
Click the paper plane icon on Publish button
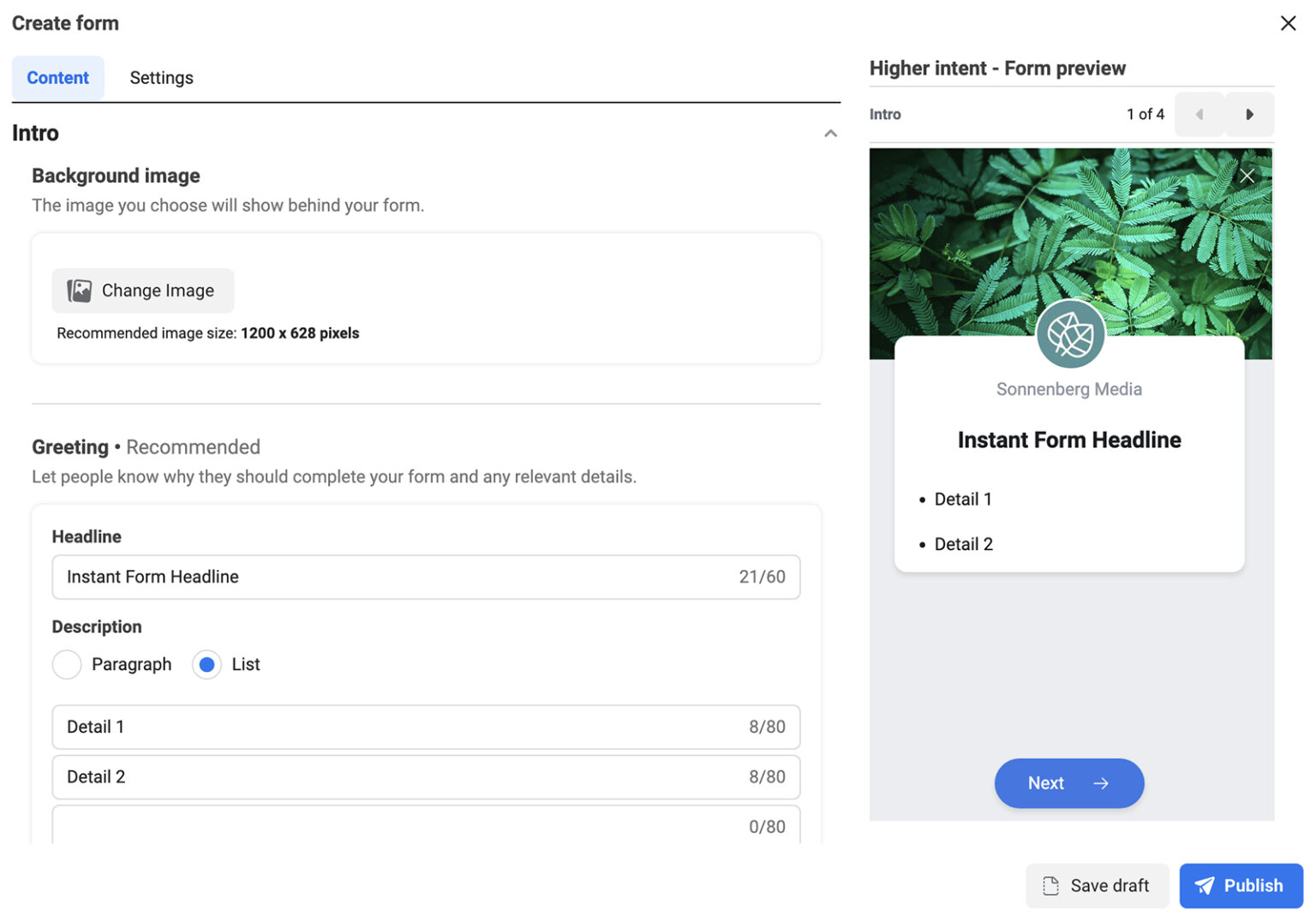tap(1205, 886)
